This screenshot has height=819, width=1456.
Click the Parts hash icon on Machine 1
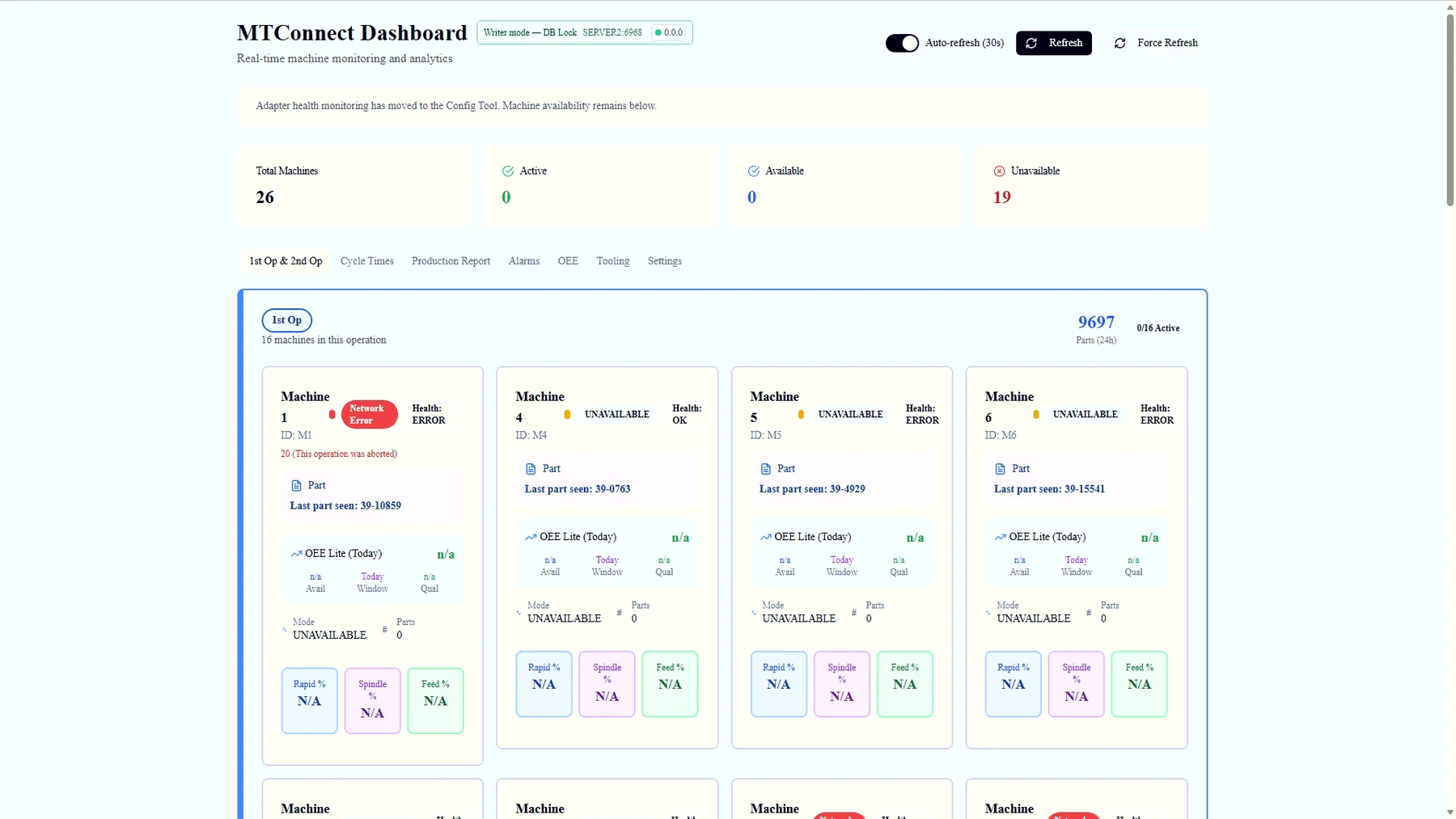click(385, 629)
